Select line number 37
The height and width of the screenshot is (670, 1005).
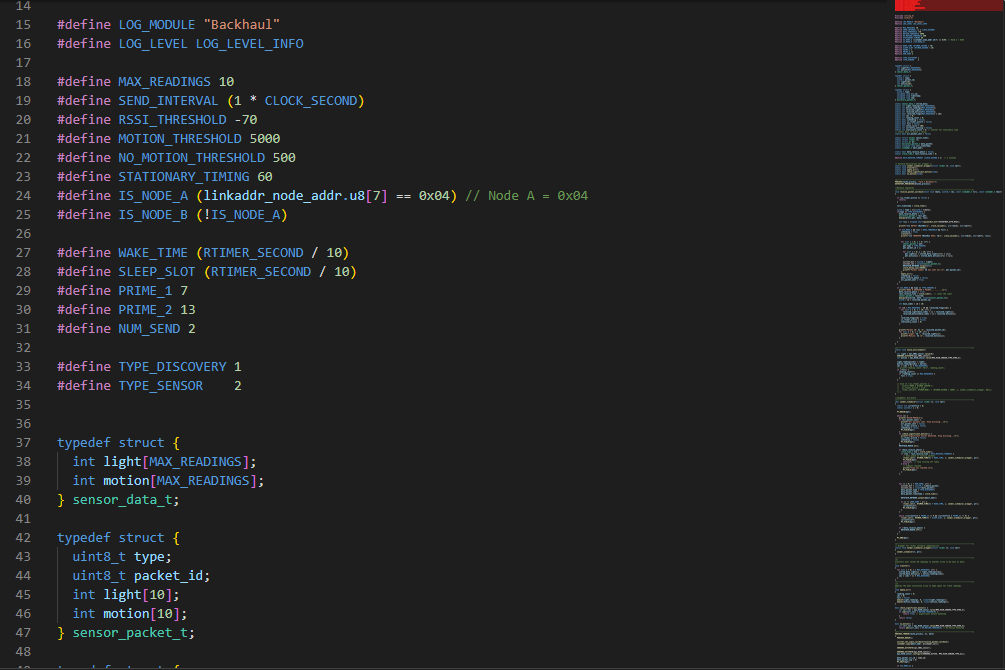pos(22,442)
